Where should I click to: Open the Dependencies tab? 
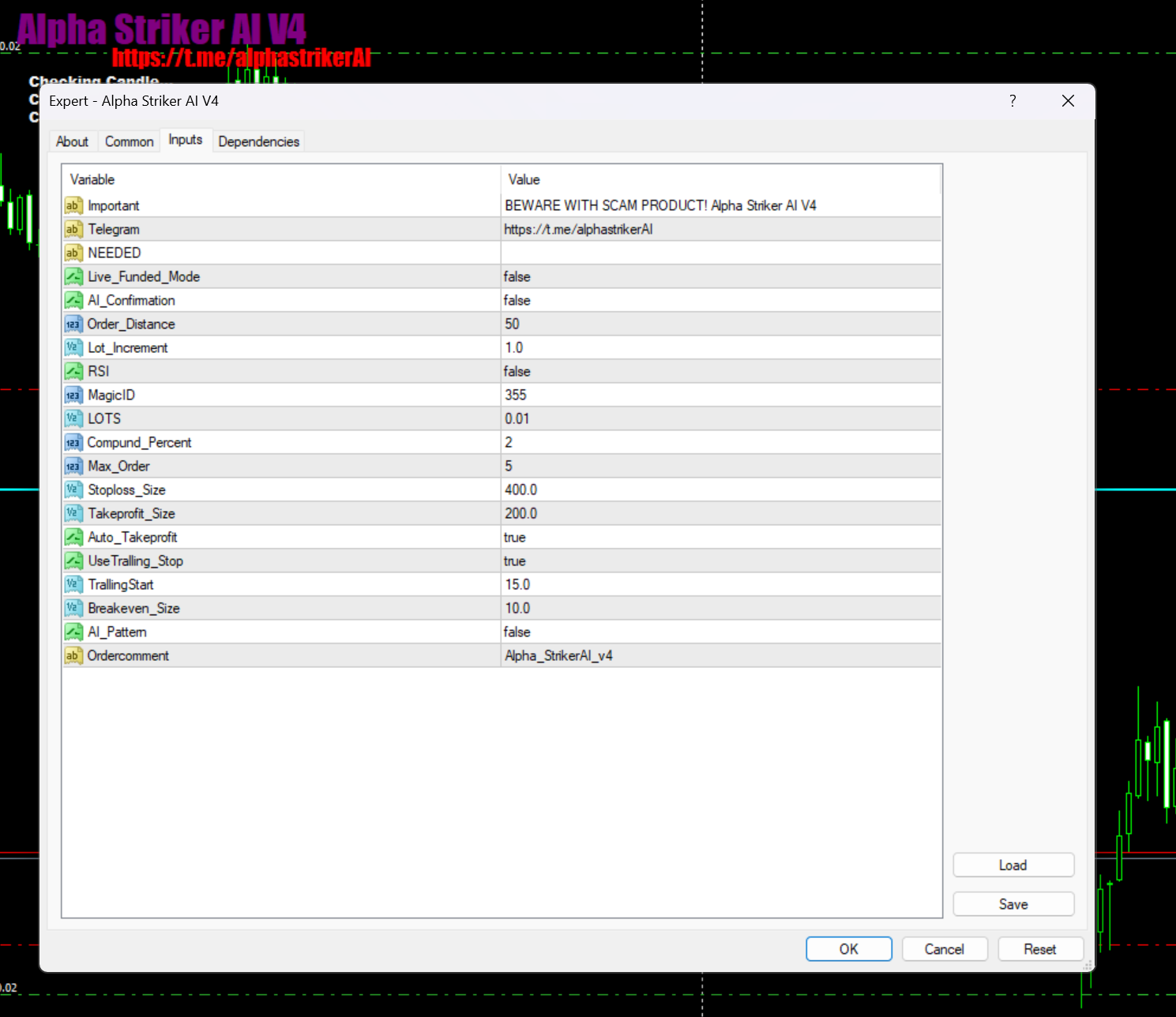259,141
